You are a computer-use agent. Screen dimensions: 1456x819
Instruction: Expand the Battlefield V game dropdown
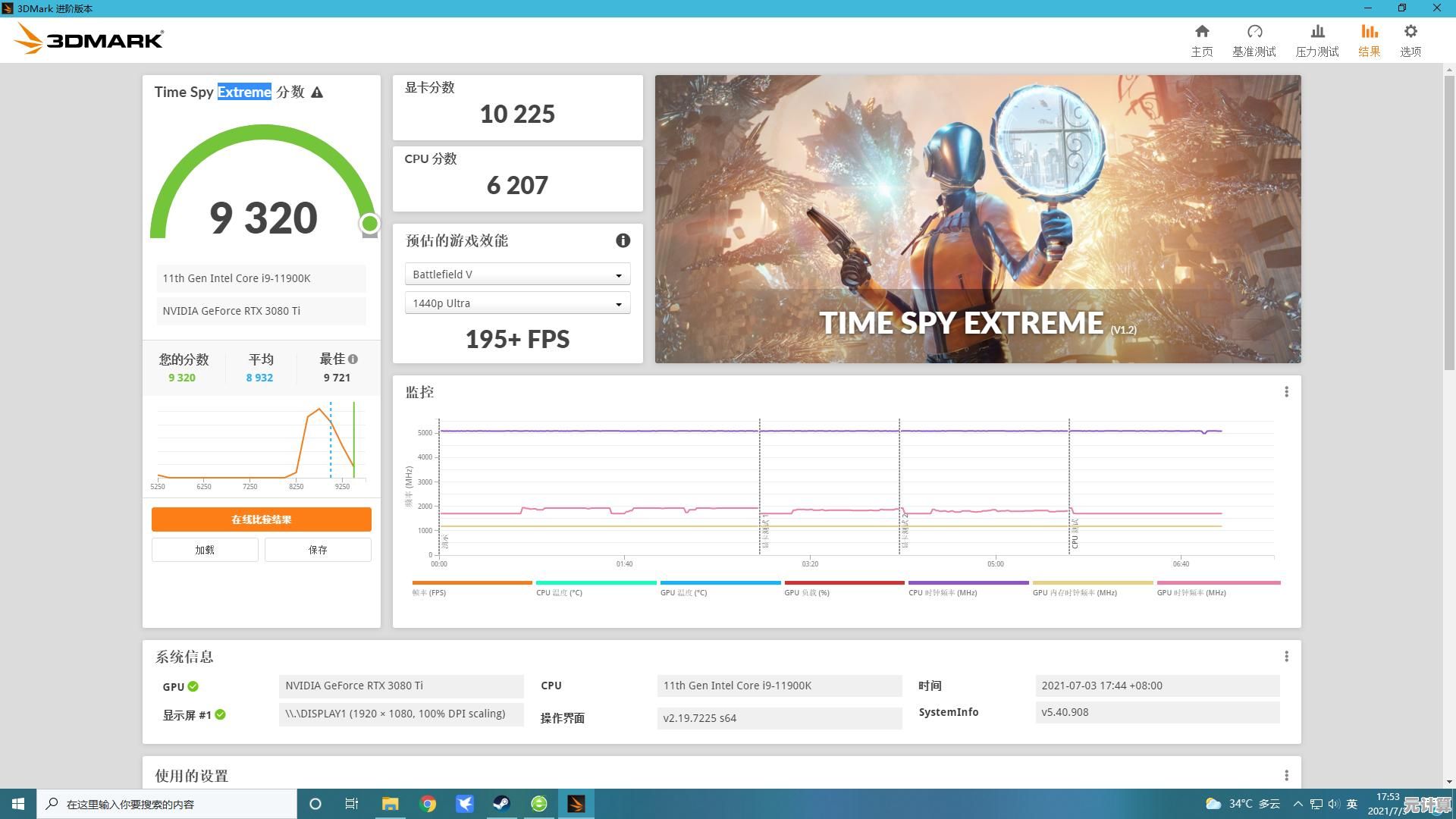click(517, 275)
